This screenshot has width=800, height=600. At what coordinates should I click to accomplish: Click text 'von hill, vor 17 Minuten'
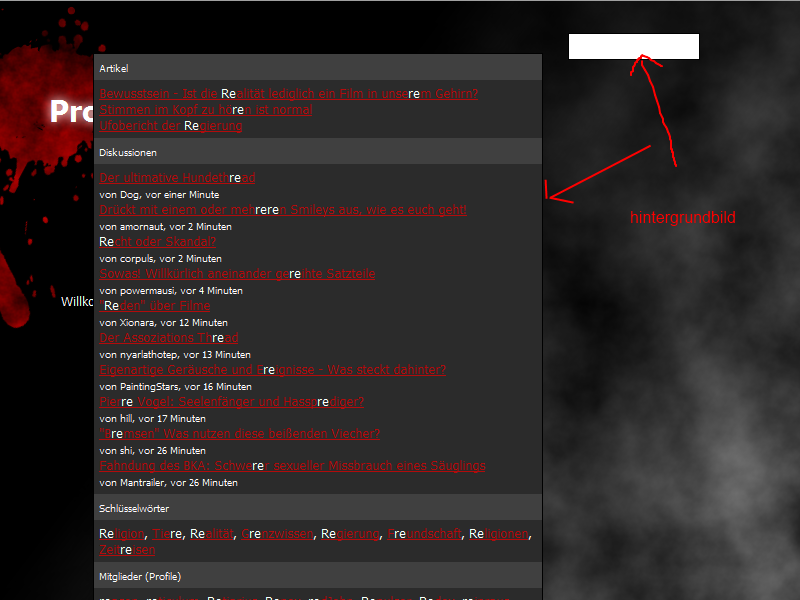coord(153,419)
